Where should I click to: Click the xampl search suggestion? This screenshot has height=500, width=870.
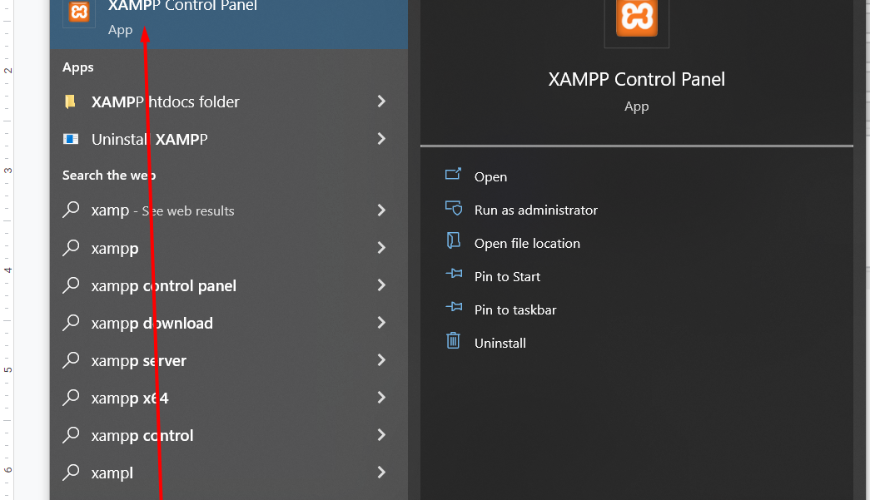tap(229, 473)
